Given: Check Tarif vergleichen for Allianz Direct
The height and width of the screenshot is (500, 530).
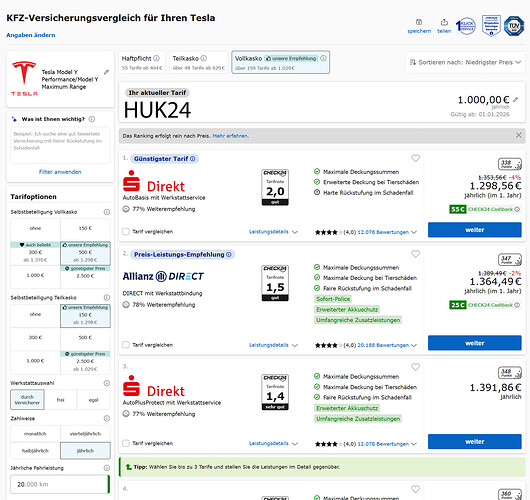Looking at the screenshot, I should [126, 345].
